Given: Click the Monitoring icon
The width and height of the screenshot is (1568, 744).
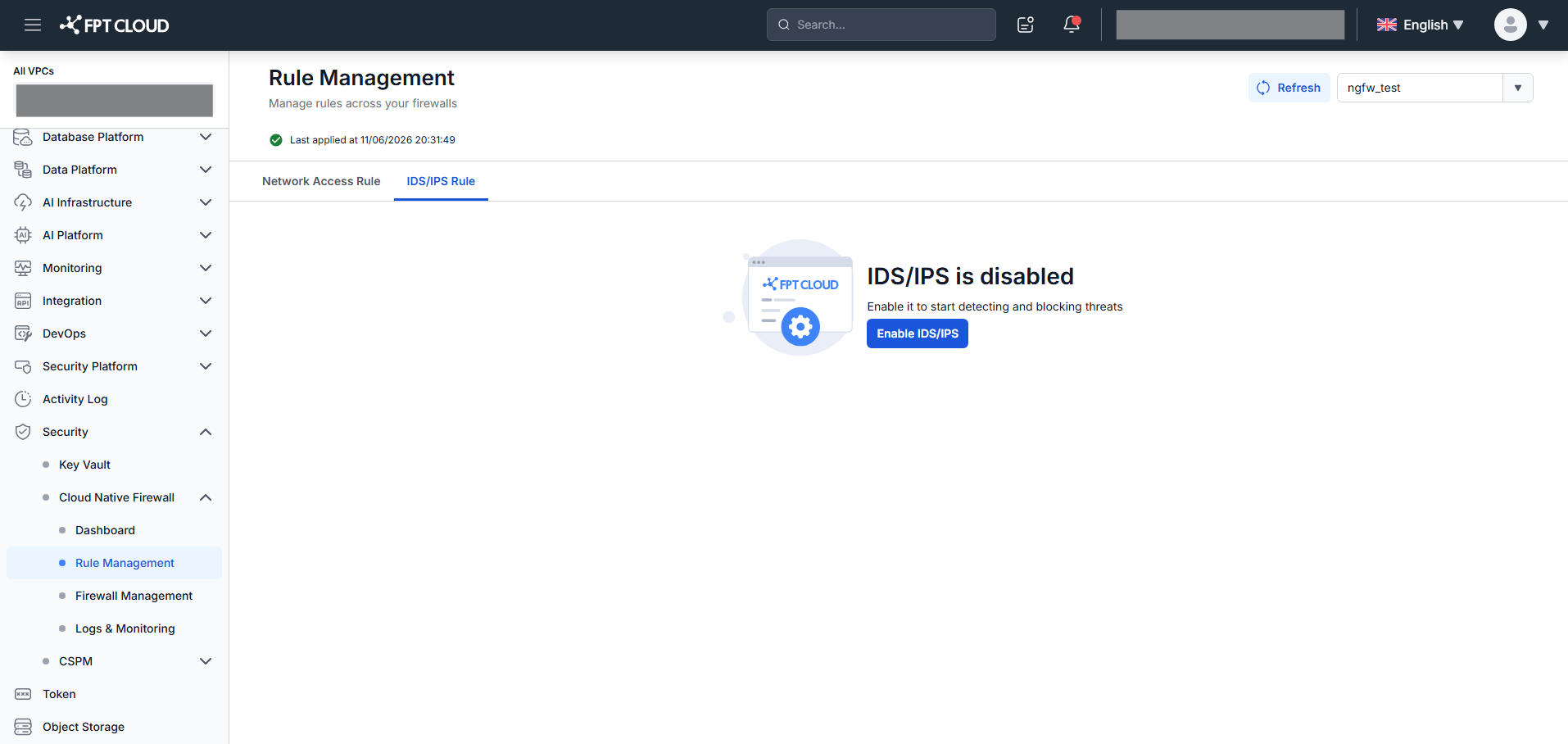Looking at the screenshot, I should [x=23, y=268].
